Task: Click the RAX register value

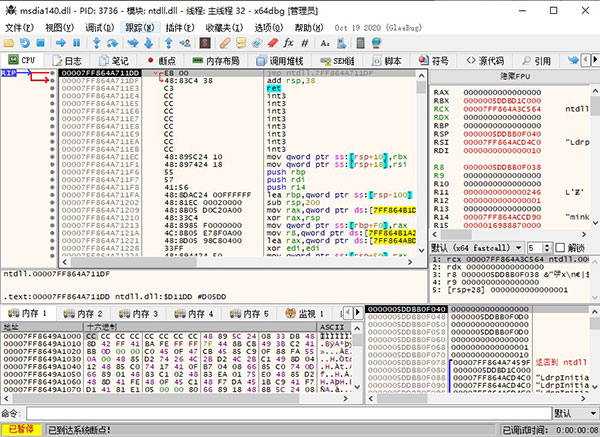Action: point(502,92)
